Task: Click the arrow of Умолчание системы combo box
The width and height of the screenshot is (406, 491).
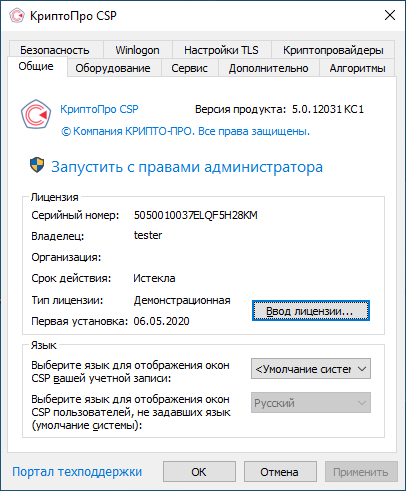Action: click(x=362, y=369)
